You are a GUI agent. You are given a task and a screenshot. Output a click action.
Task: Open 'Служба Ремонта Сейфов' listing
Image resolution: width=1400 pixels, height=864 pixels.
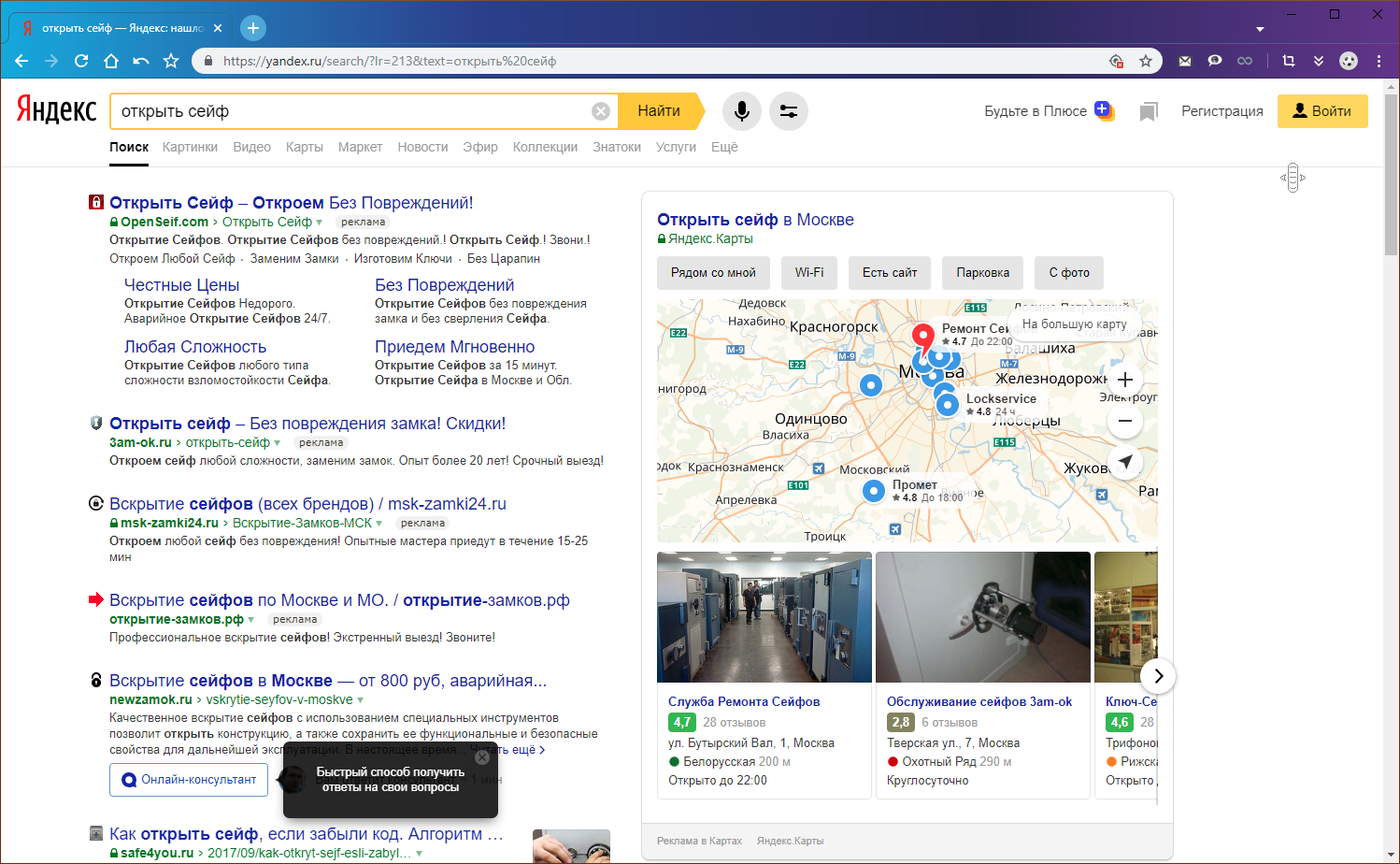(744, 701)
